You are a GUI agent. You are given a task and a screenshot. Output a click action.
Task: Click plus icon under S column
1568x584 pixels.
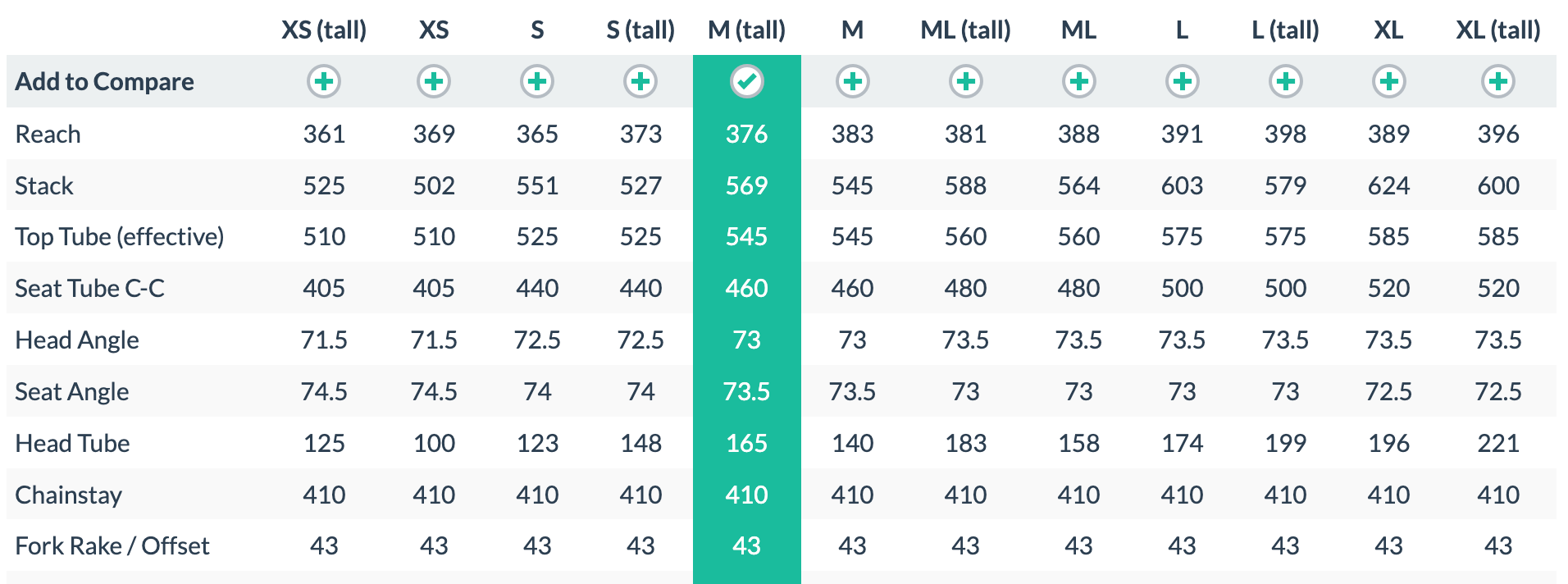[x=537, y=81]
